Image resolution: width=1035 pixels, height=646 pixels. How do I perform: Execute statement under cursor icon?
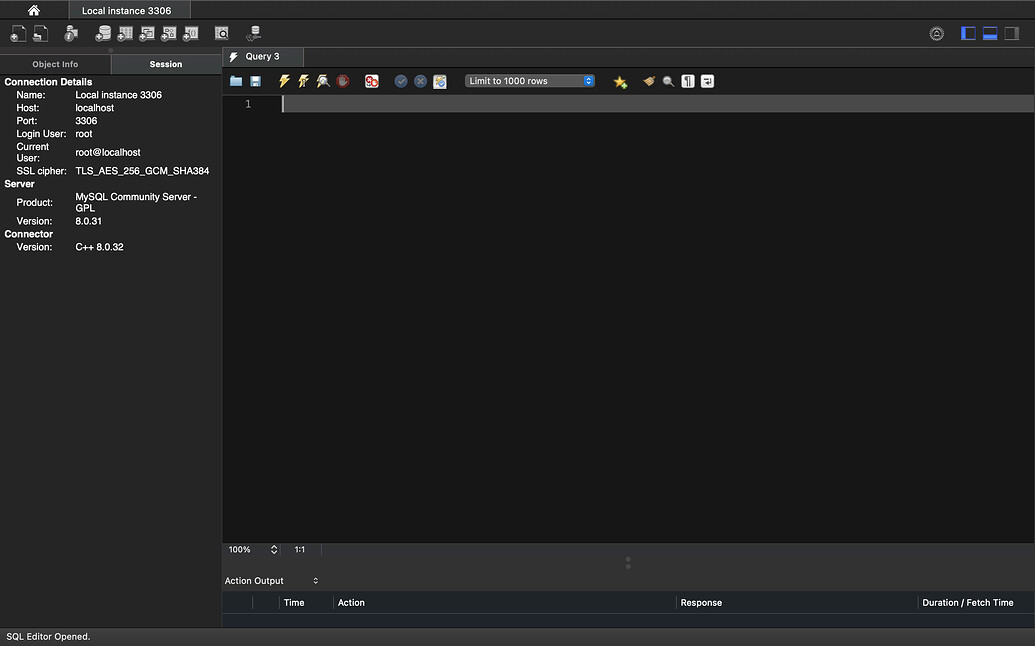304,81
